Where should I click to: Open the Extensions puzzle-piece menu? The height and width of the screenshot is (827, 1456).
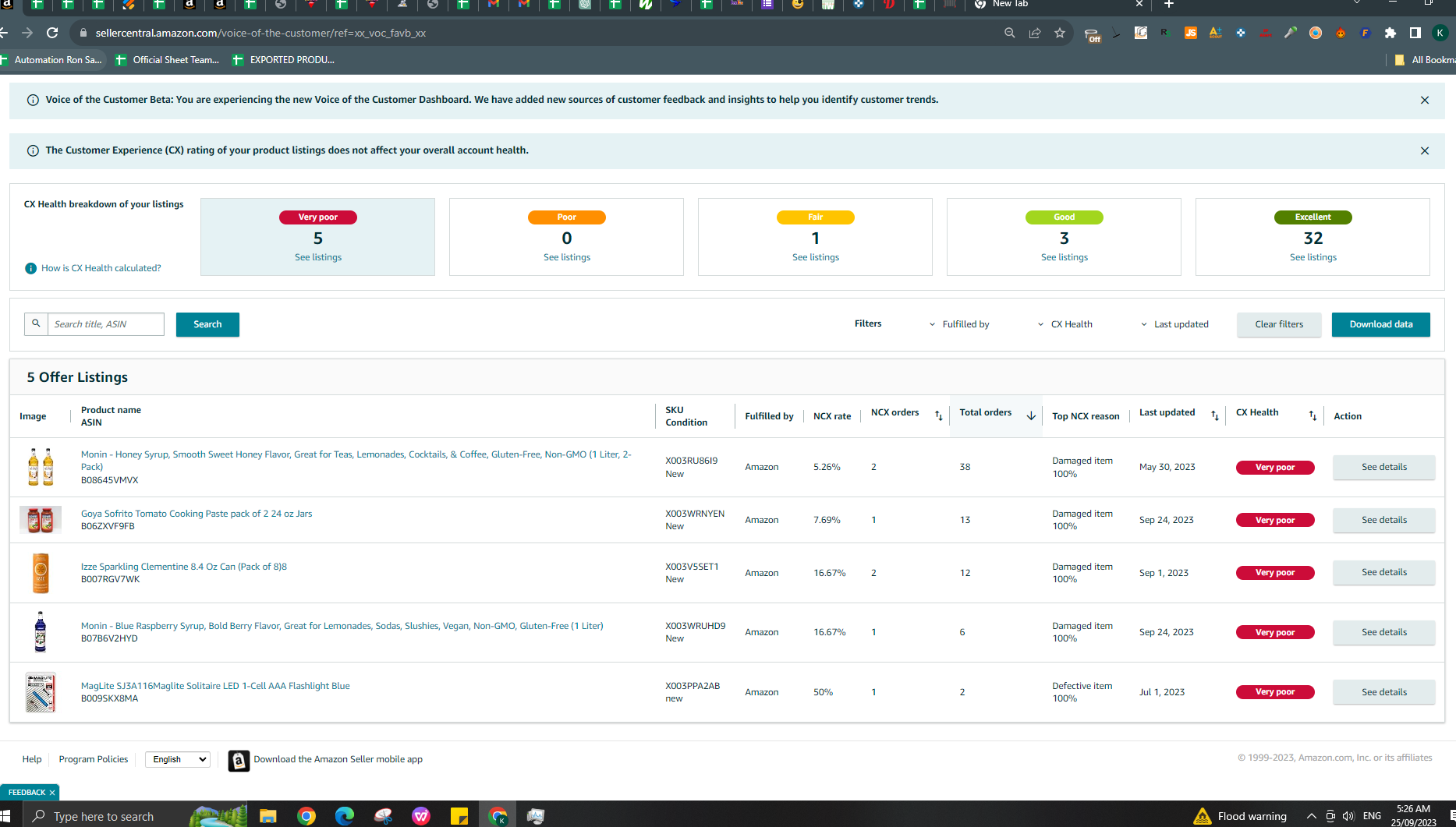(1390, 33)
